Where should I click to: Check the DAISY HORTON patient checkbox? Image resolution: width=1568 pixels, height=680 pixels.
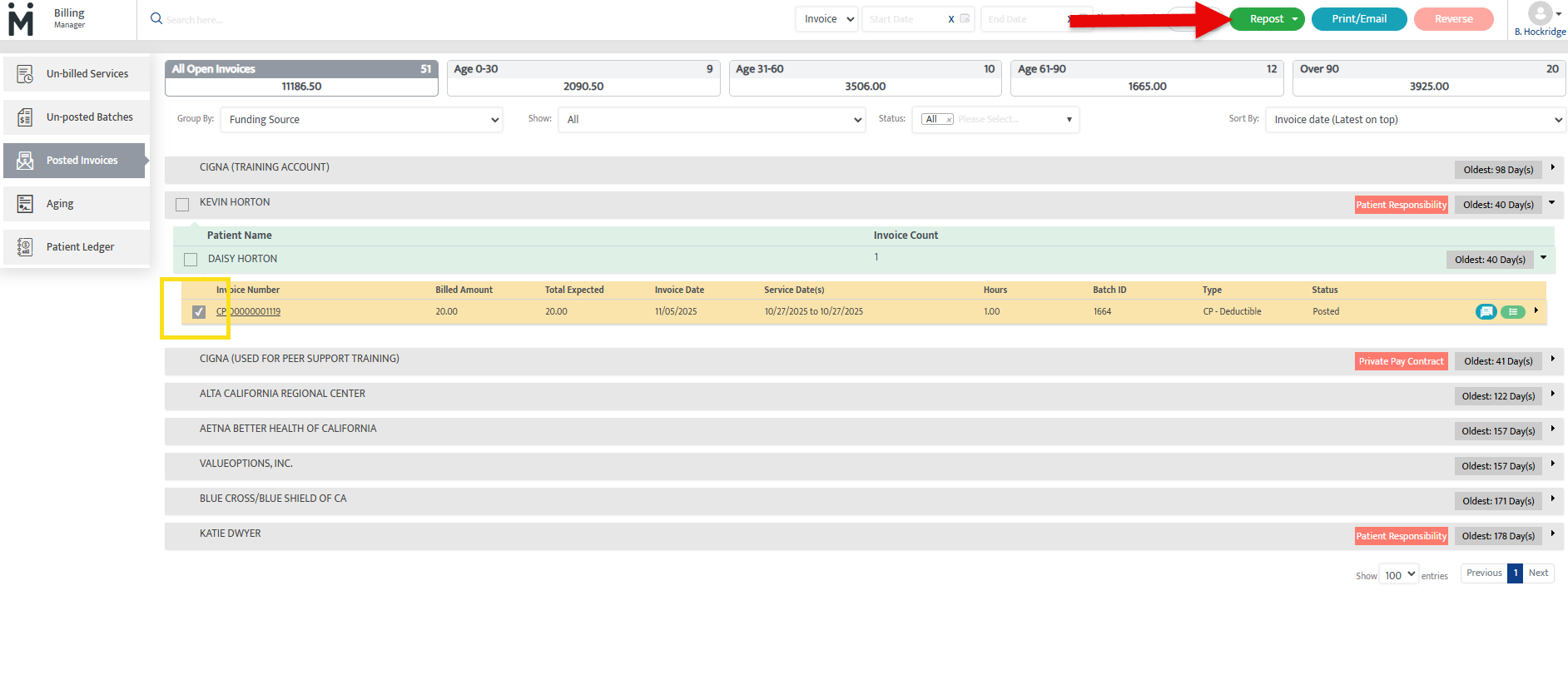tap(191, 260)
